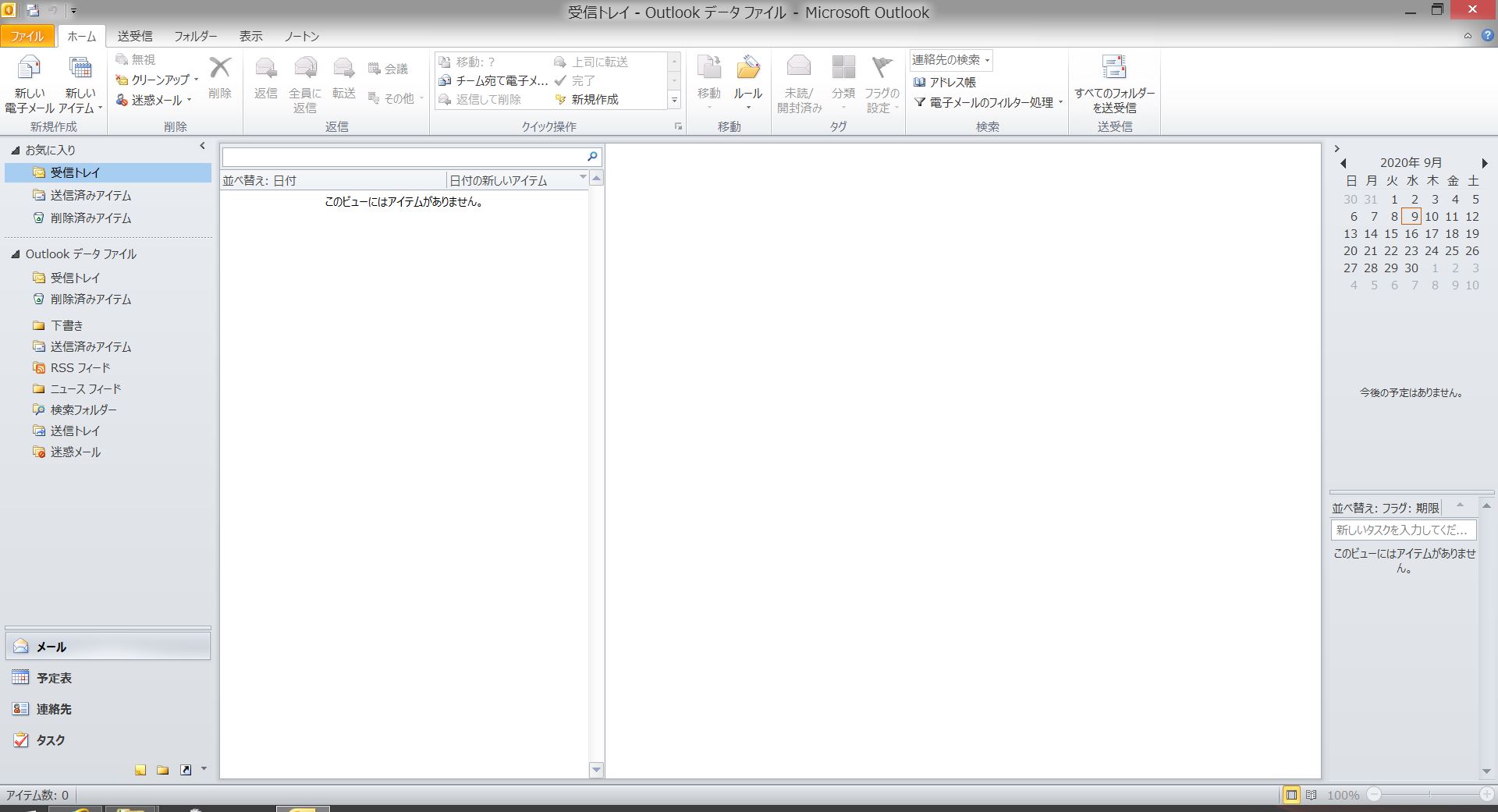Switch to the フォルダー tab

pos(195,36)
